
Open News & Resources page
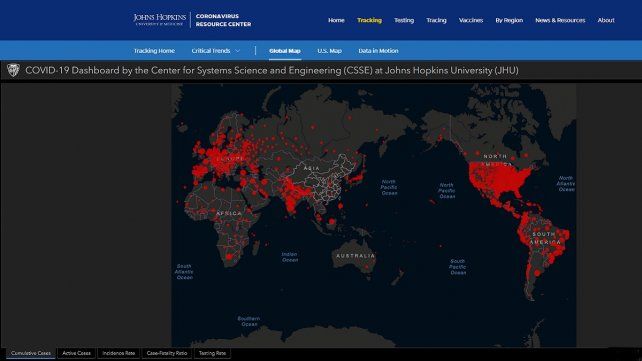click(x=560, y=20)
